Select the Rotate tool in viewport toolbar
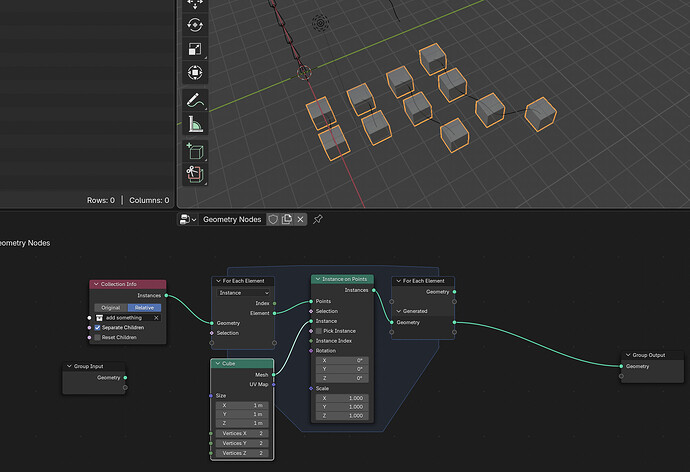This screenshot has height=472, width=690. click(195, 25)
